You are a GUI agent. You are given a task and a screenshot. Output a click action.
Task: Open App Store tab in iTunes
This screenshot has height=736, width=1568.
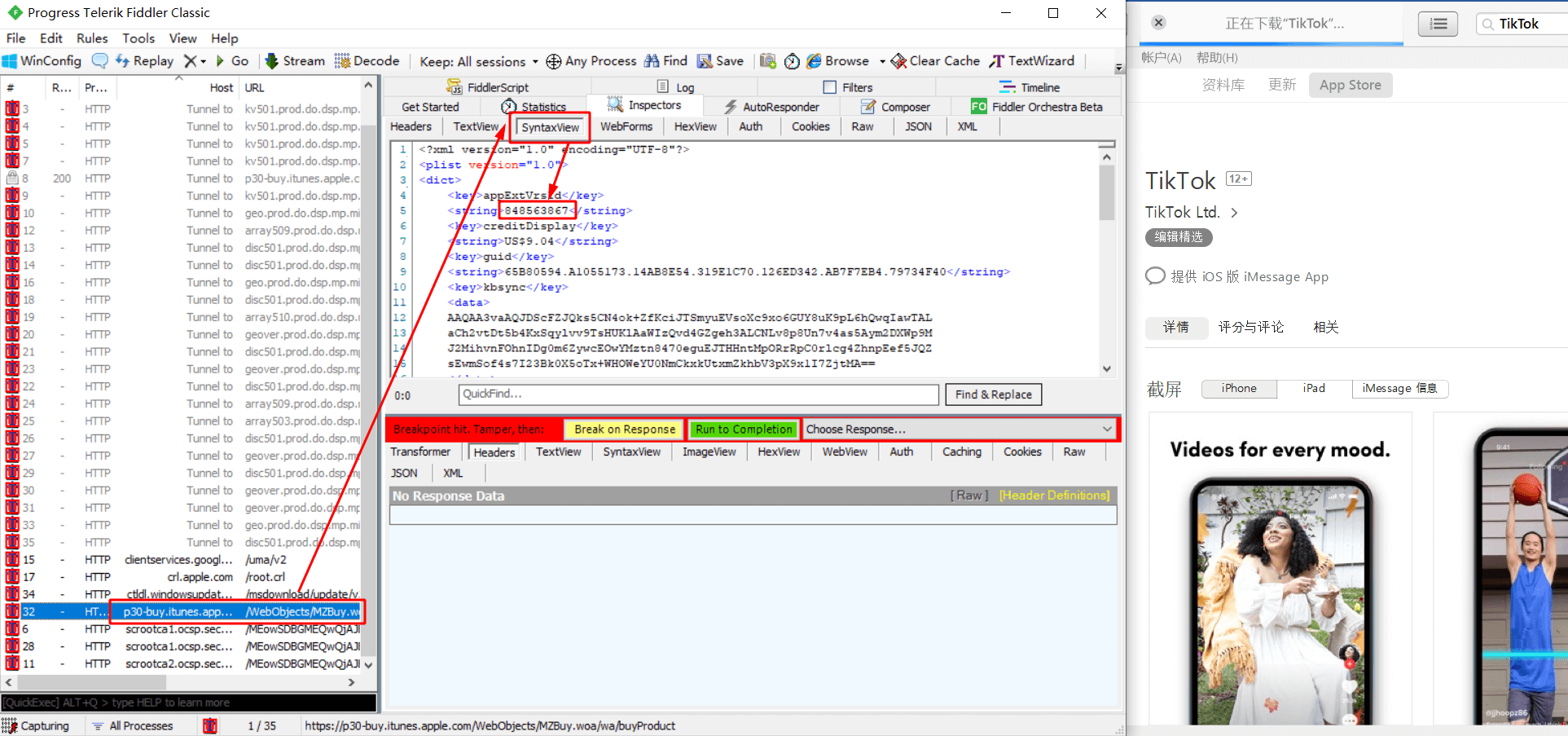pyautogui.click(x=1351, y=85)
